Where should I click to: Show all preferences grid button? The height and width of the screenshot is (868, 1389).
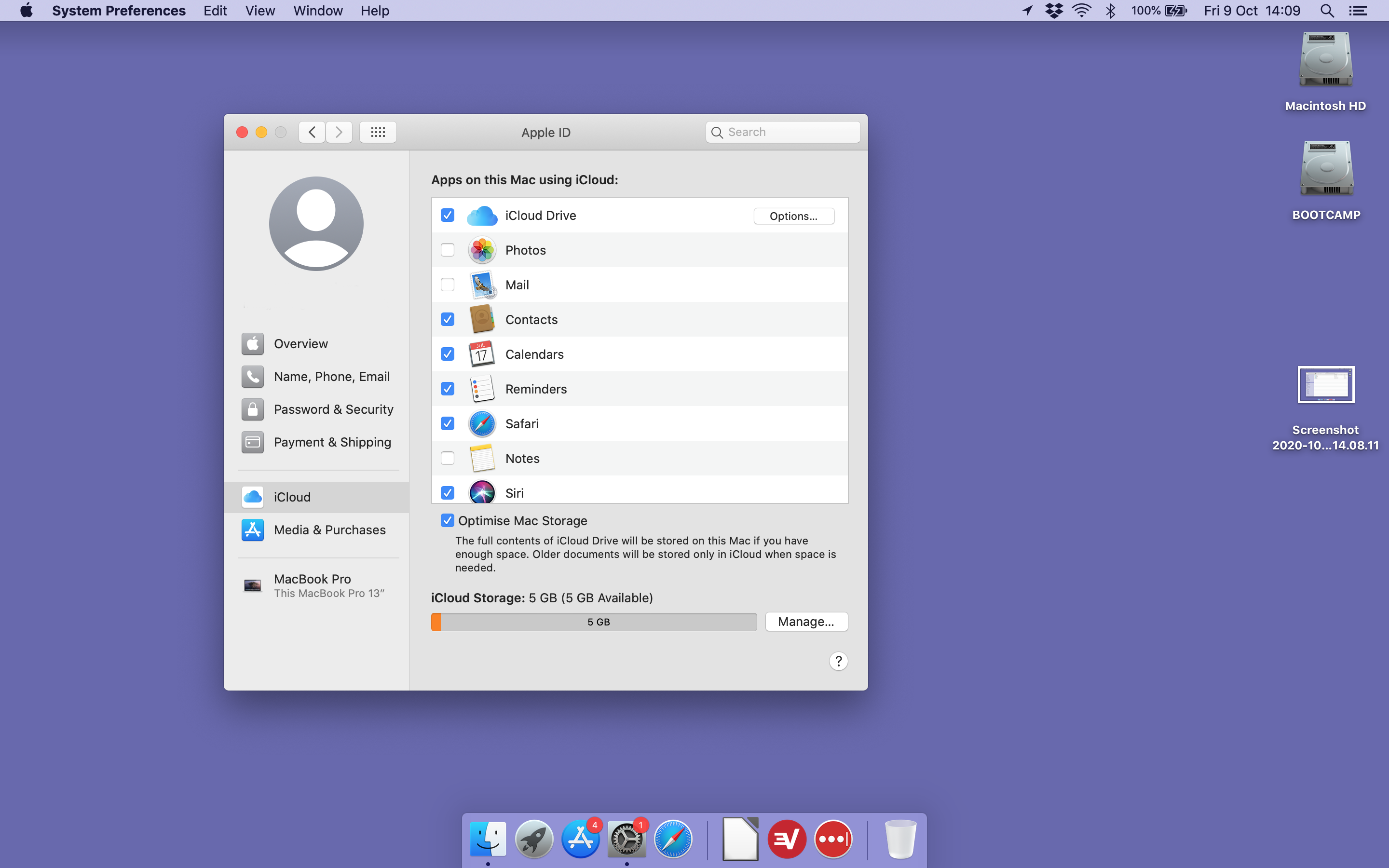(x=378, y=132)
